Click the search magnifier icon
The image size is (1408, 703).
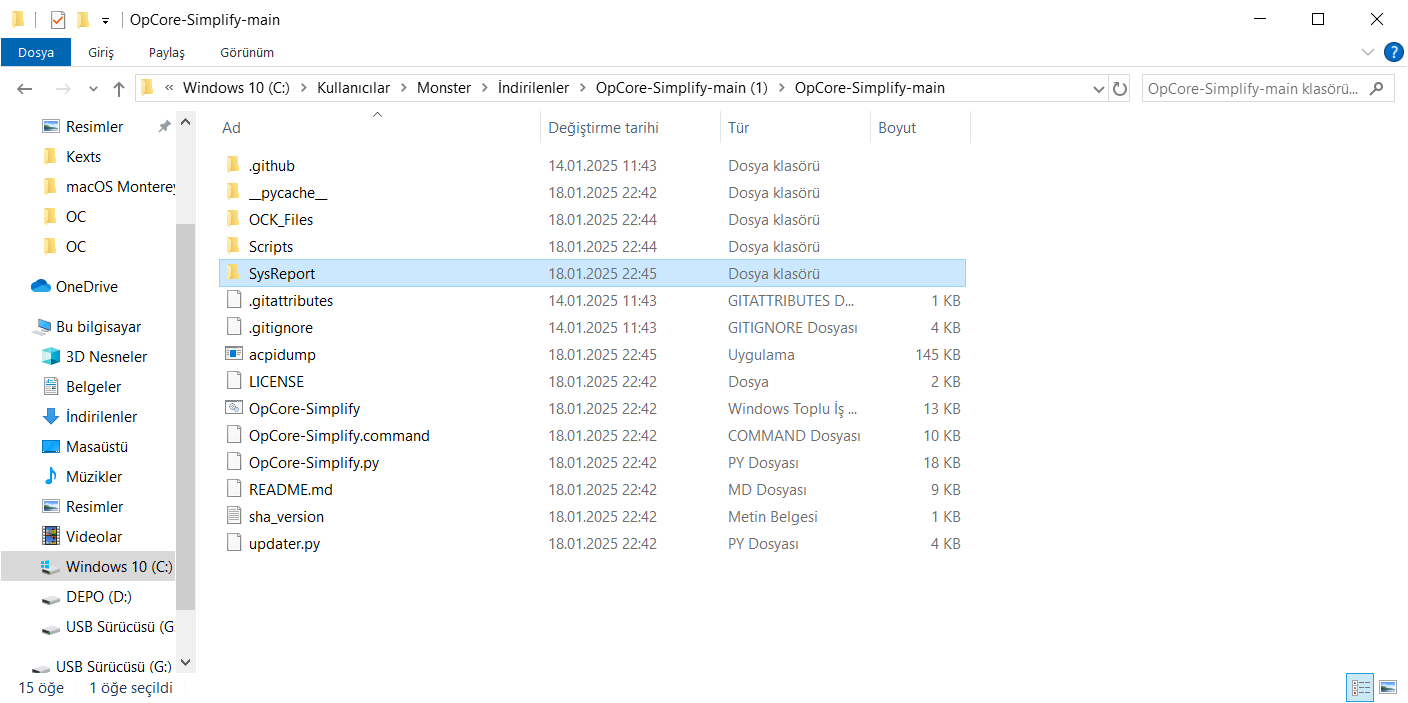click(1377, 88)
